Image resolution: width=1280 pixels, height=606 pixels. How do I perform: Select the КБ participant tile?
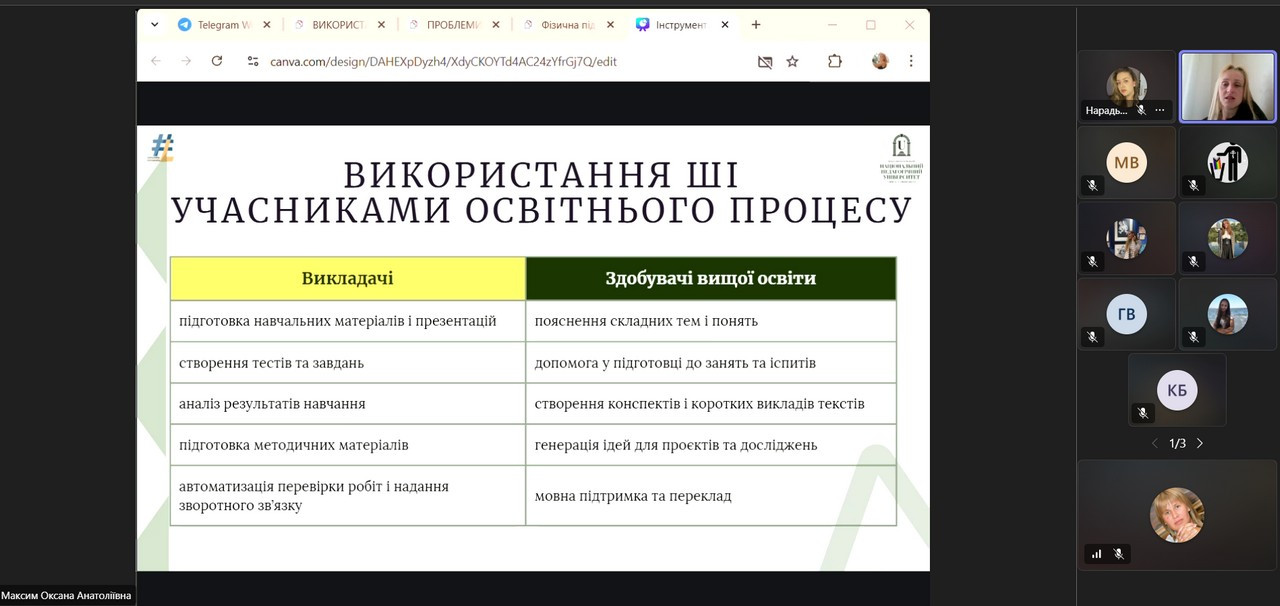click(x=1176, y=390)
